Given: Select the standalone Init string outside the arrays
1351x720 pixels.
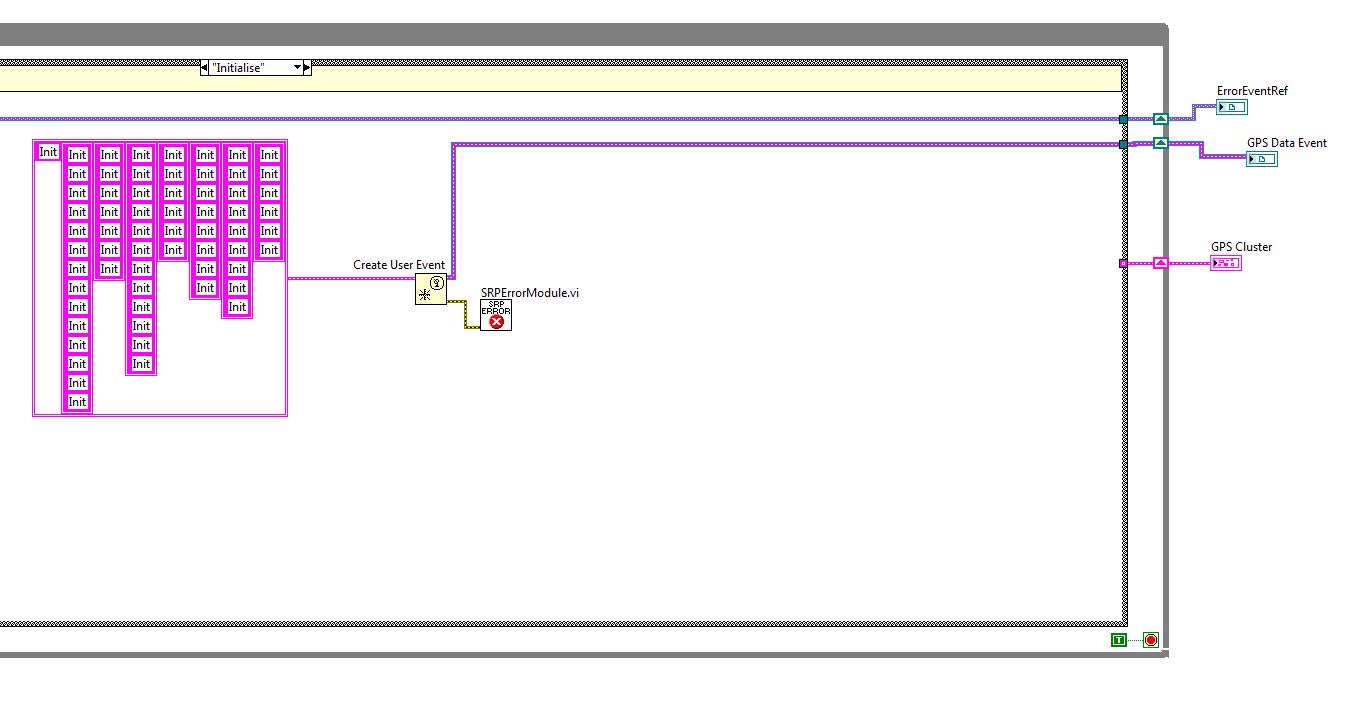Looking at the screenshot, I should coord(48,152).
